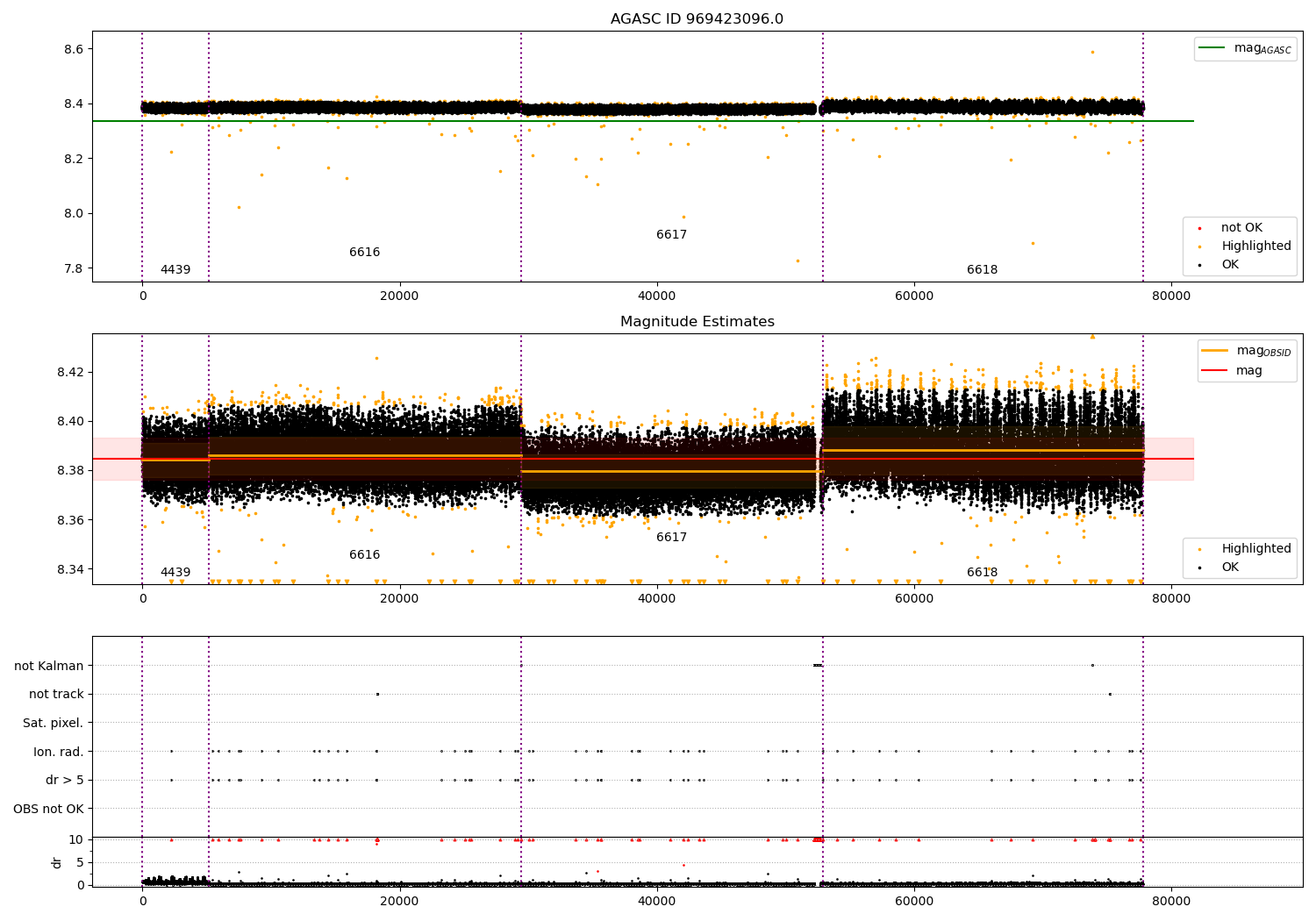Click the orange line sample beside mag OBSID legend

[1215, 351]
